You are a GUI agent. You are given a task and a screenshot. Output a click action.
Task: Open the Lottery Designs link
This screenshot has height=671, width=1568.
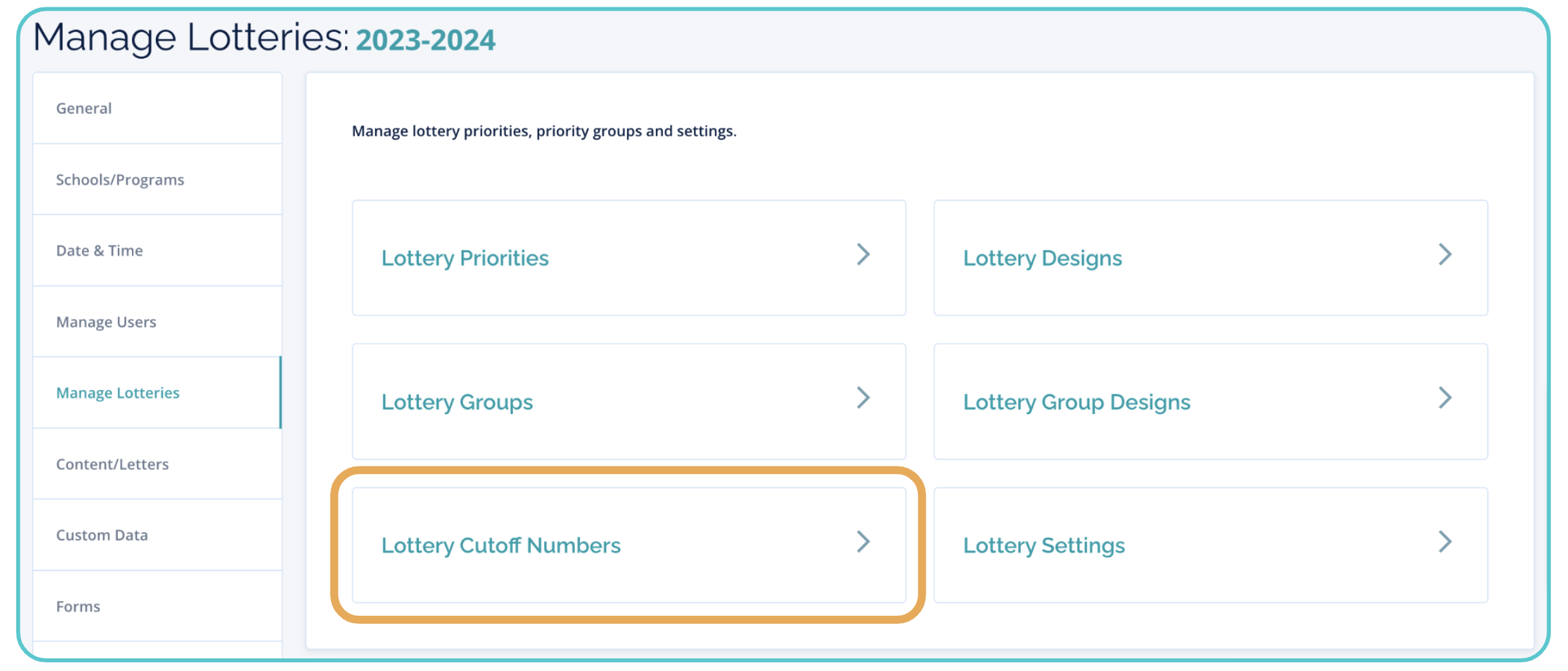[1042, 258]
